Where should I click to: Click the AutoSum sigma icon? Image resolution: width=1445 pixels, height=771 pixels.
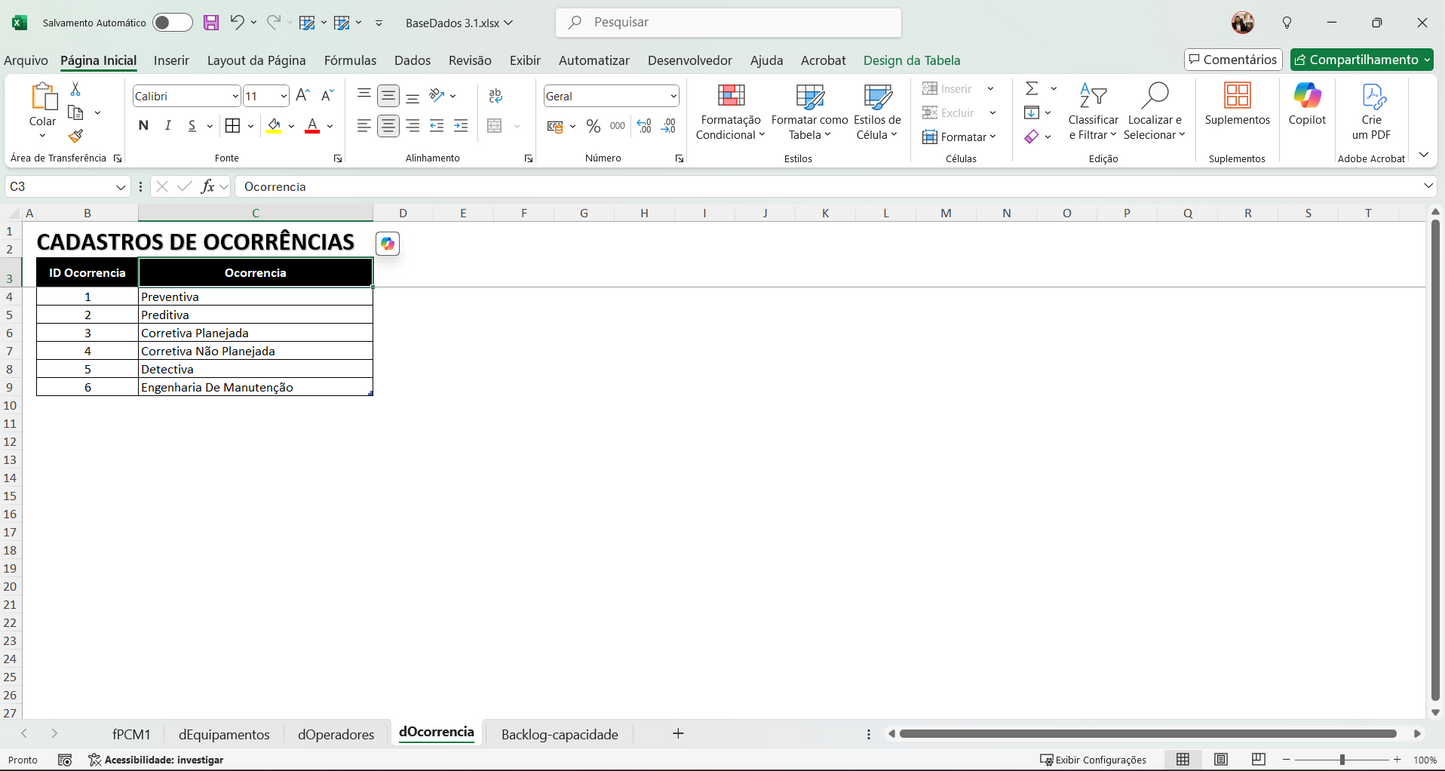1032,89
